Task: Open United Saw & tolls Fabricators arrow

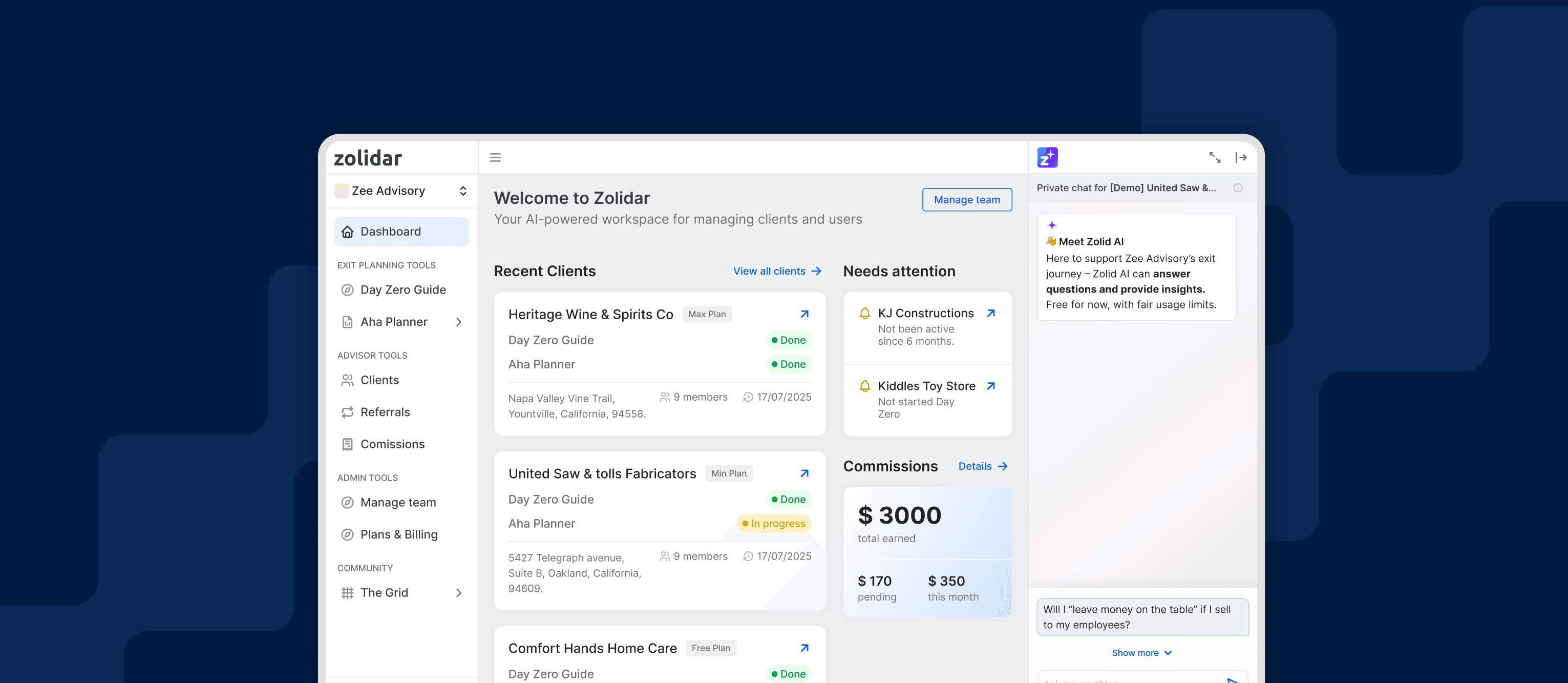Action: tap(804, 473)
